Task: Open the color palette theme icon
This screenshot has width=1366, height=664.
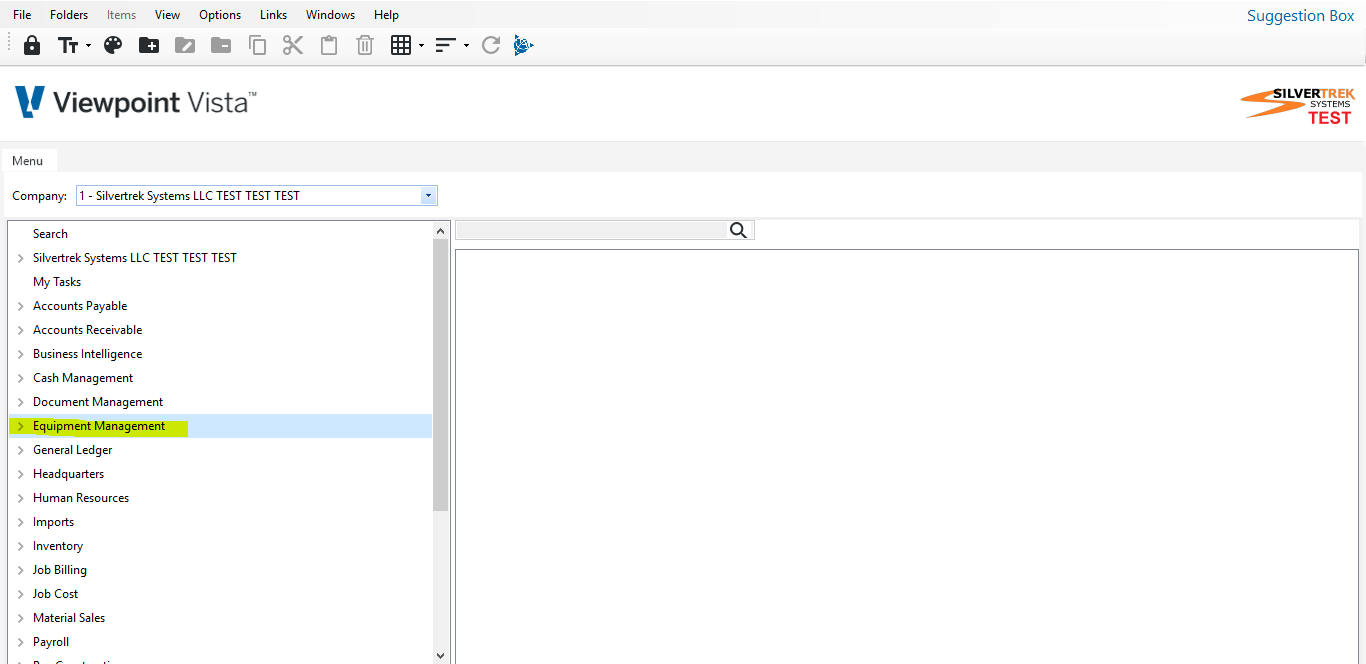Action: click(x=113, y=45)
